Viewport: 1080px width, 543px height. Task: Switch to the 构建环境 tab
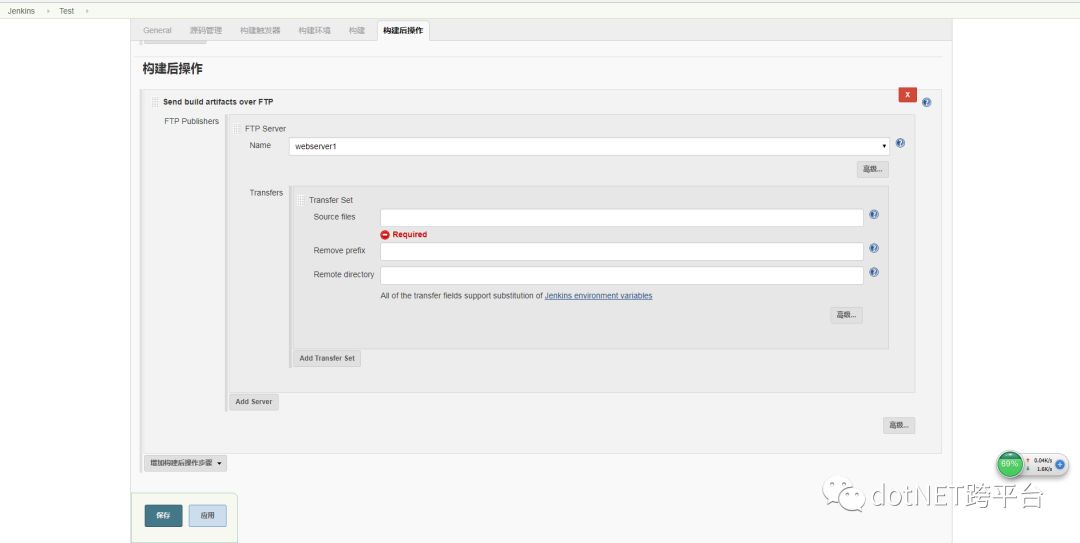[x=314, y=30]
